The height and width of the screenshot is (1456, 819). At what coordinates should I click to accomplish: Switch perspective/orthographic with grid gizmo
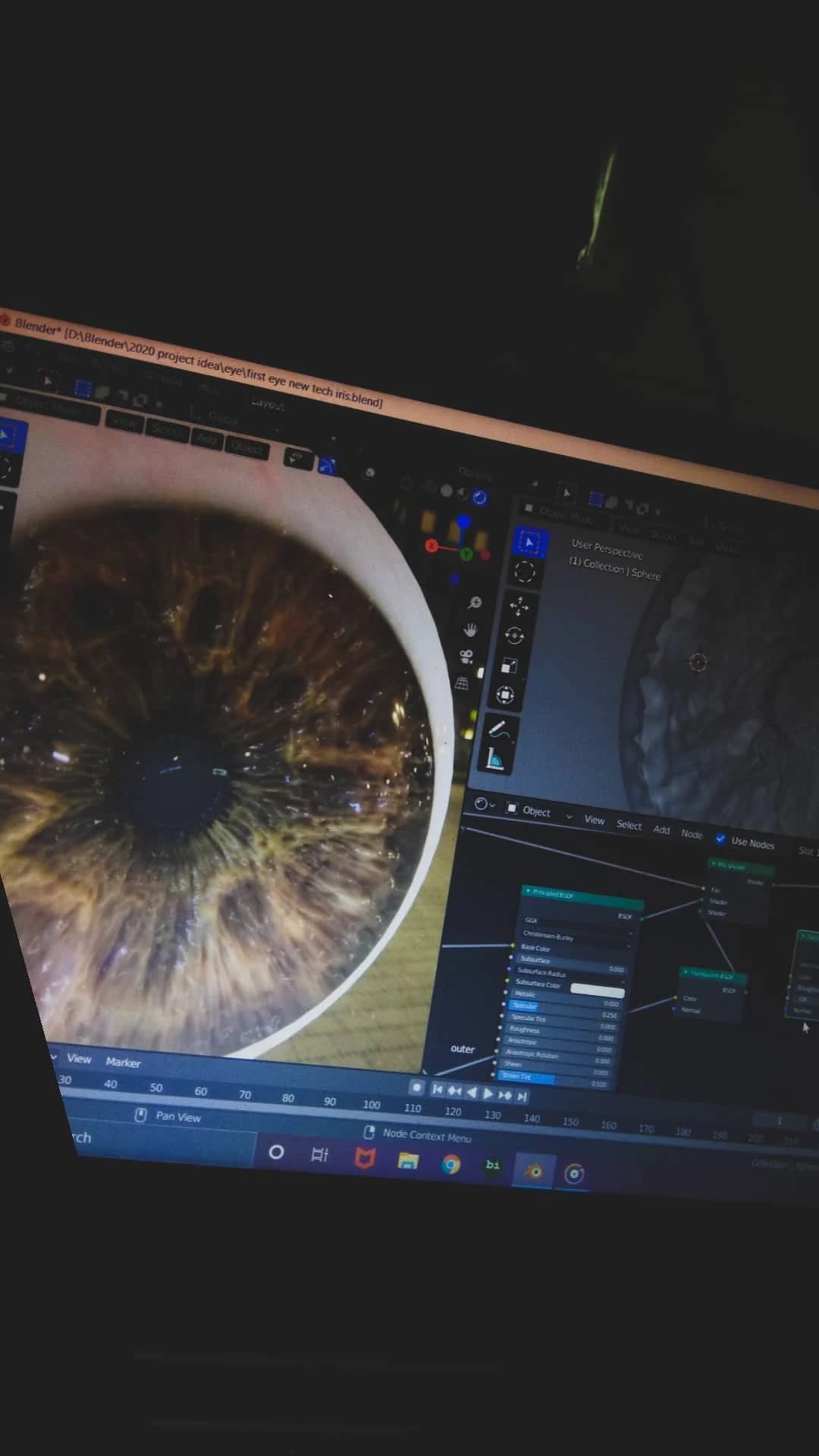[x=462, y=684]
